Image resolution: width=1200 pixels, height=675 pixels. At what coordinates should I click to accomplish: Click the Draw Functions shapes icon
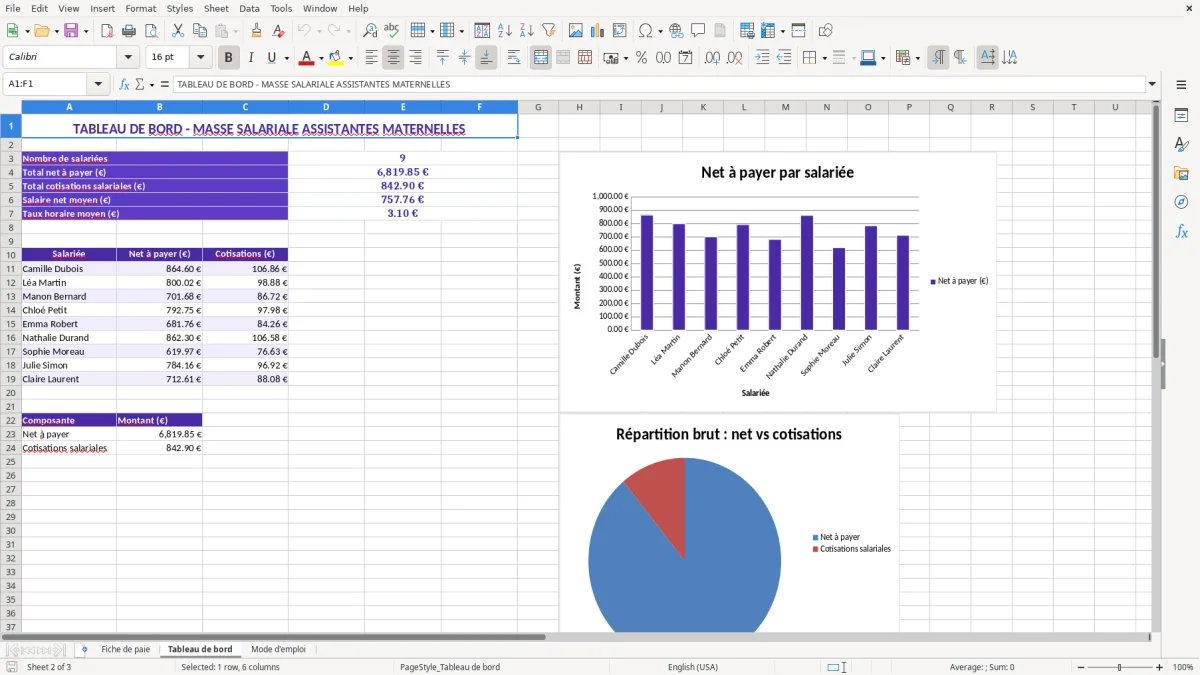tap(825, 31)
